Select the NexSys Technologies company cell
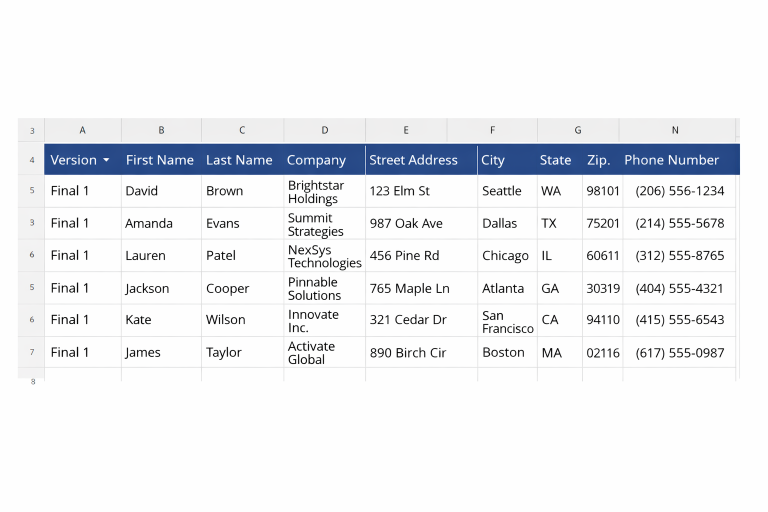This screenshot has height=512, width=768. coord(324,256)
